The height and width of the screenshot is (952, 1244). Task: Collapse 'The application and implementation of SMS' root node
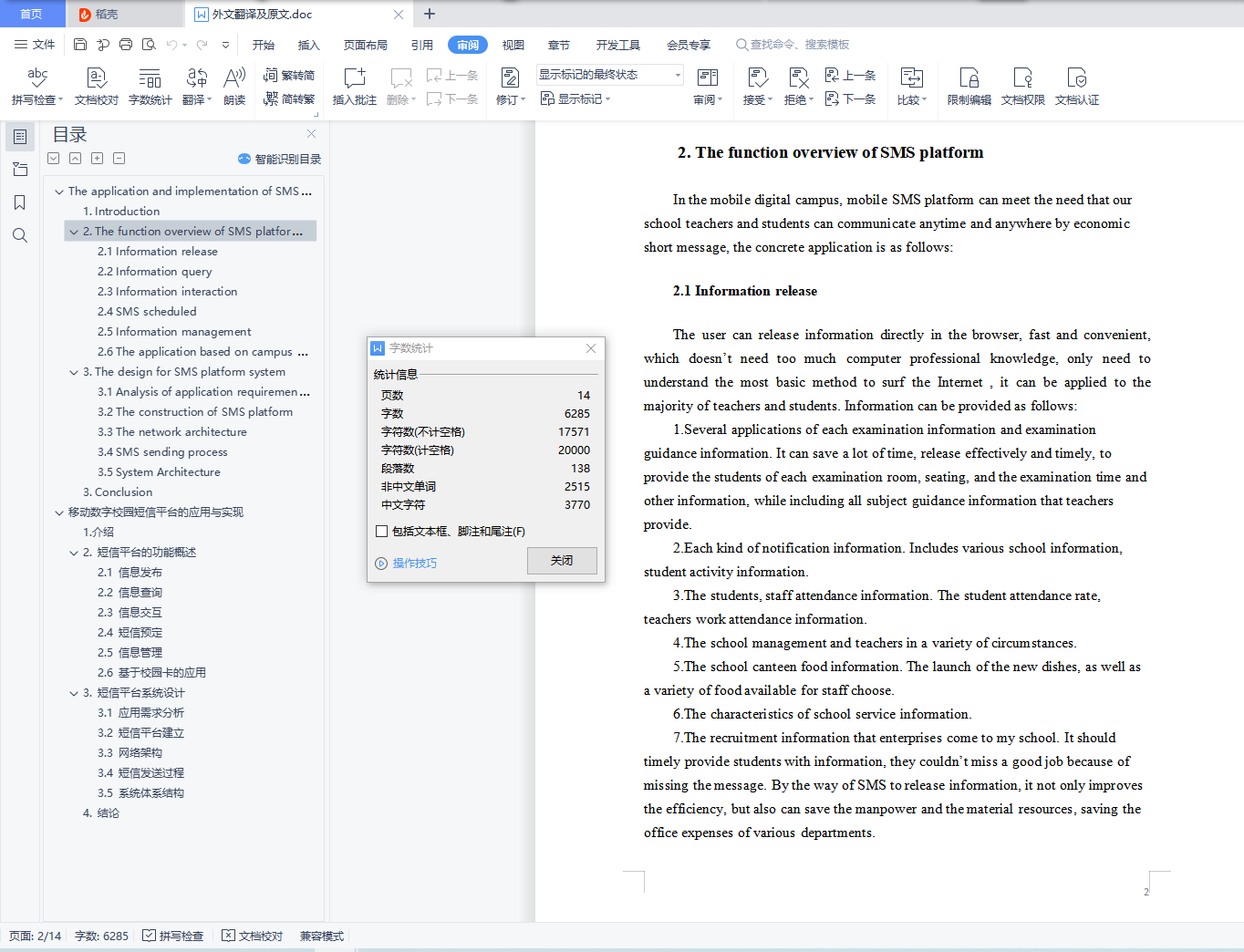tap(59, 191)
